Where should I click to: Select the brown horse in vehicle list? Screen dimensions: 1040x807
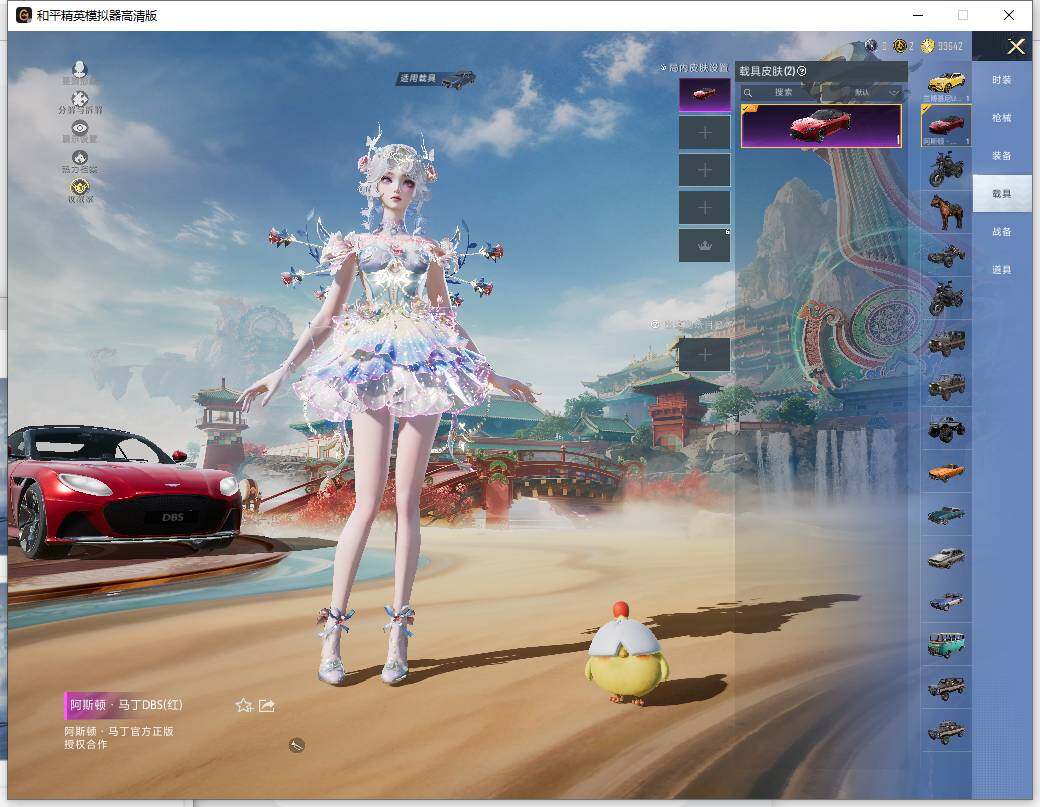coord(946,211)
